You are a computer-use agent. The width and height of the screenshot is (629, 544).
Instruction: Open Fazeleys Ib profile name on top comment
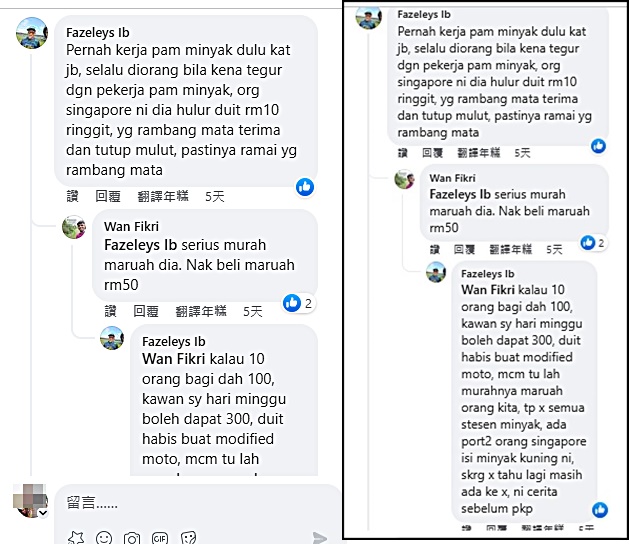[x=97, y=32]
